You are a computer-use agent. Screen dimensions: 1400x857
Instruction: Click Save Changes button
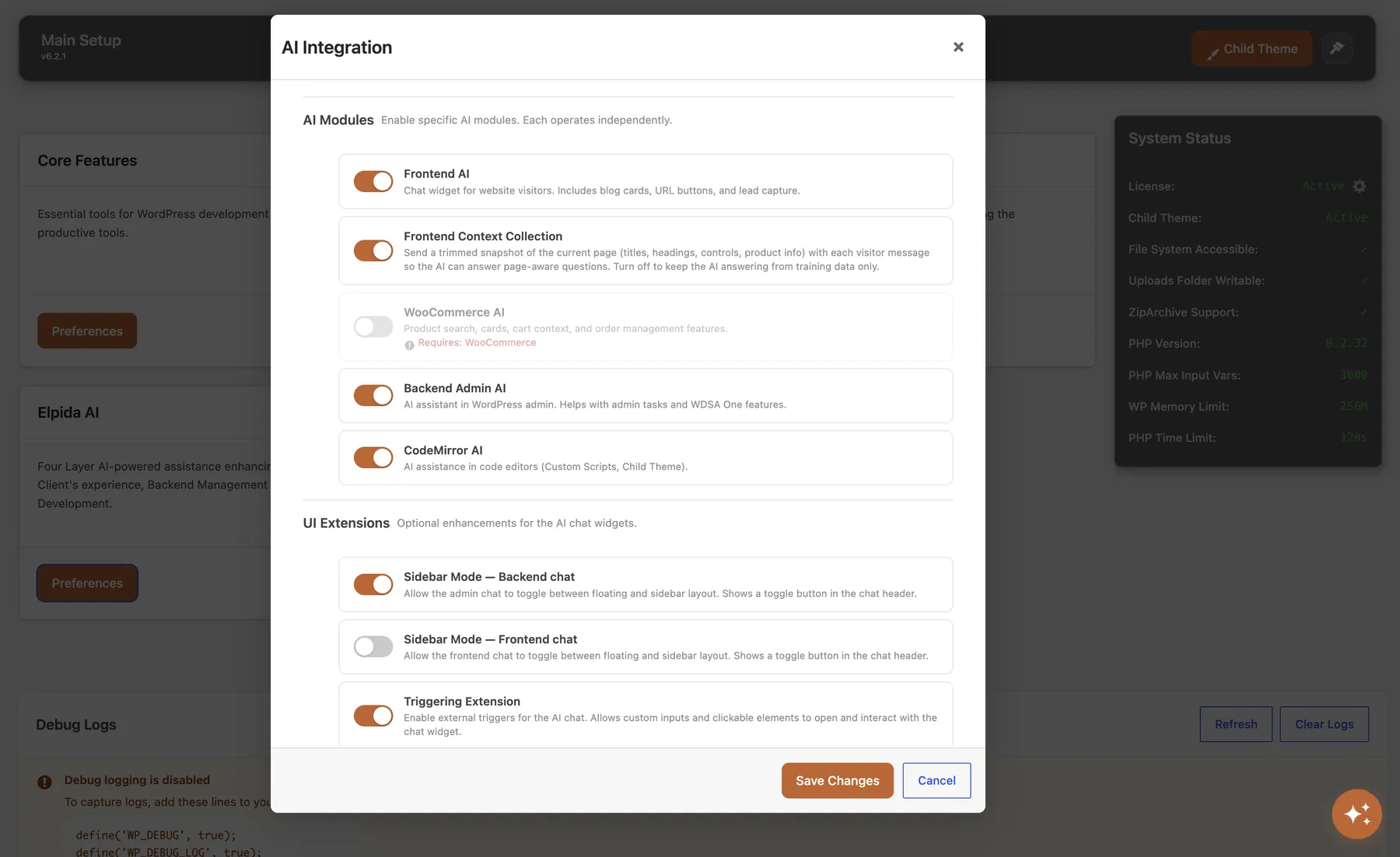pyautogui.click(x=837, y=780)
